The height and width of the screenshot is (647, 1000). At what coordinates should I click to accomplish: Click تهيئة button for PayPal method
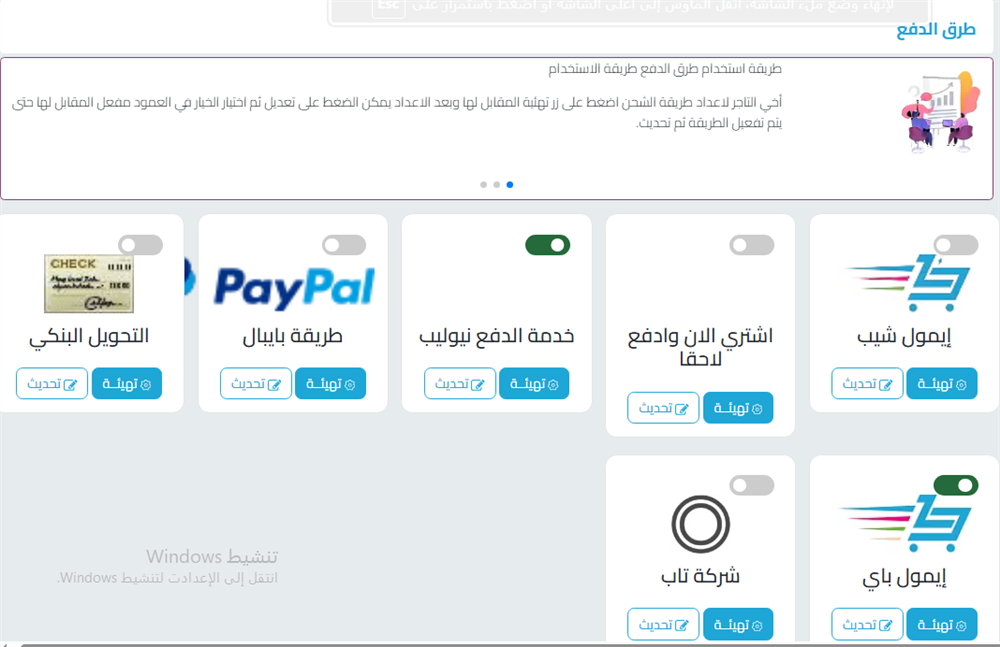(330, 383)
